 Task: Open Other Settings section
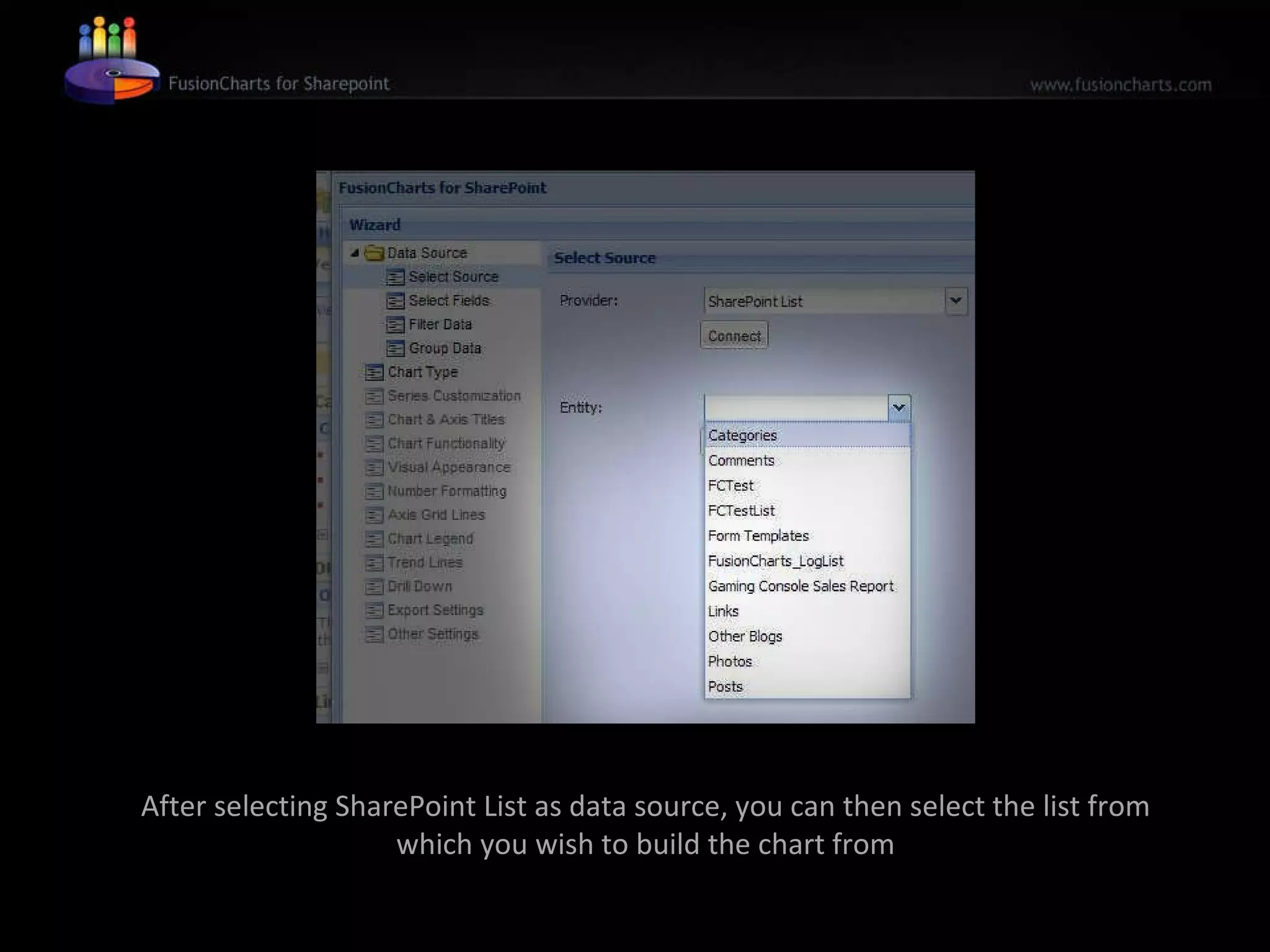[x=433, y=634]
